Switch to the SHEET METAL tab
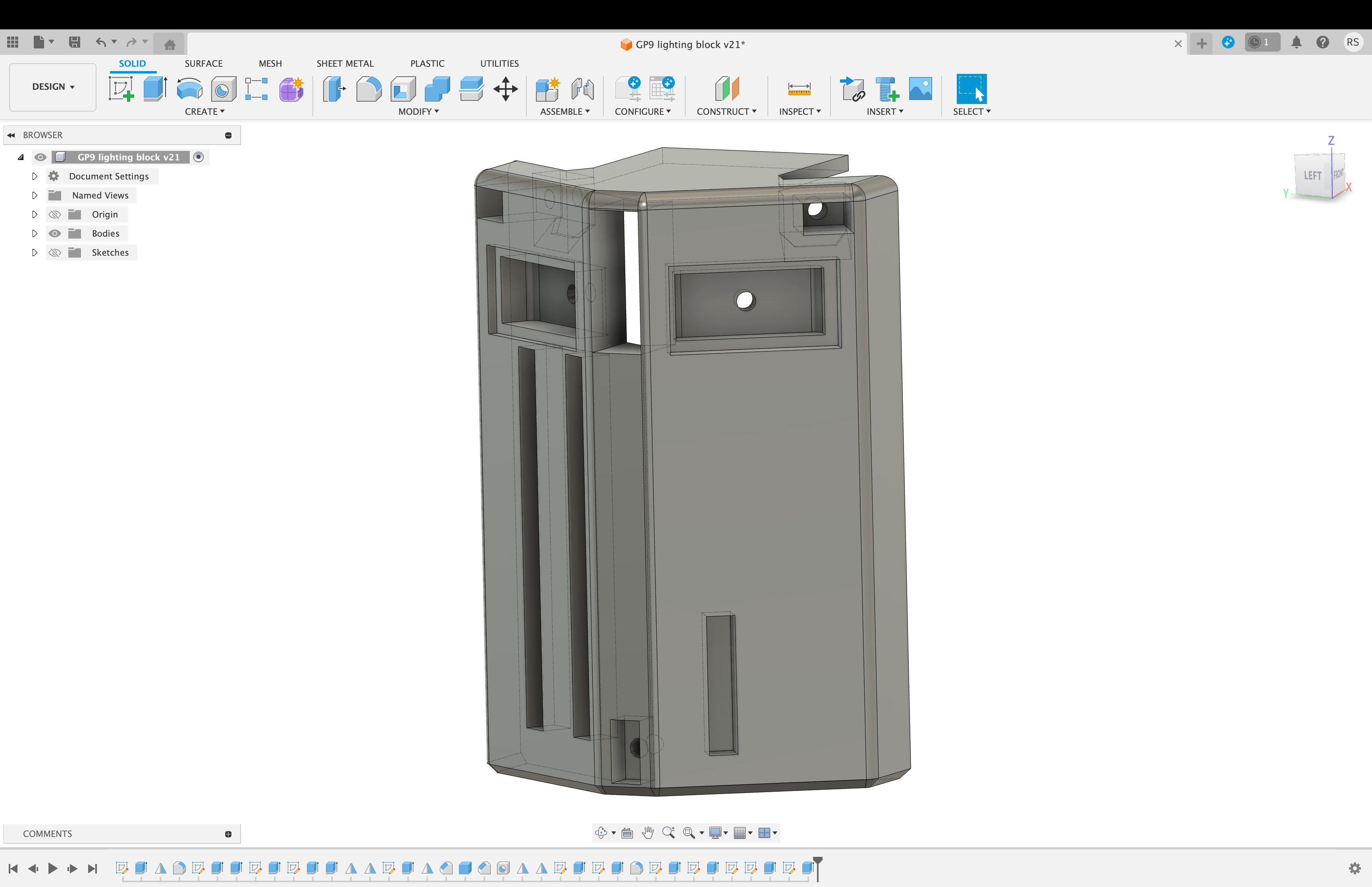The image size is (1372, 887). click(x=345, y=64)
